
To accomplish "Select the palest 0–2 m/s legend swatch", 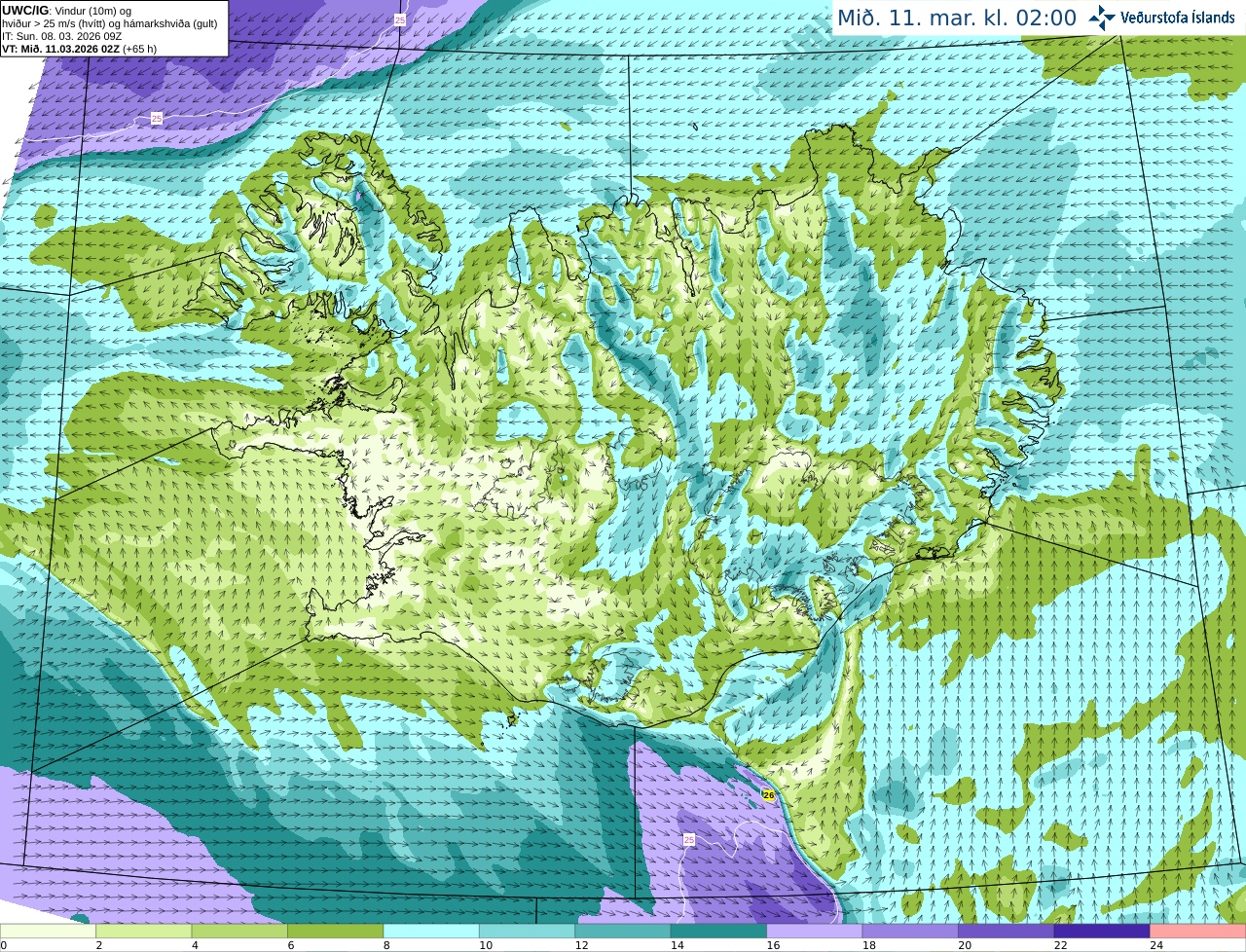I will (48, 932).
